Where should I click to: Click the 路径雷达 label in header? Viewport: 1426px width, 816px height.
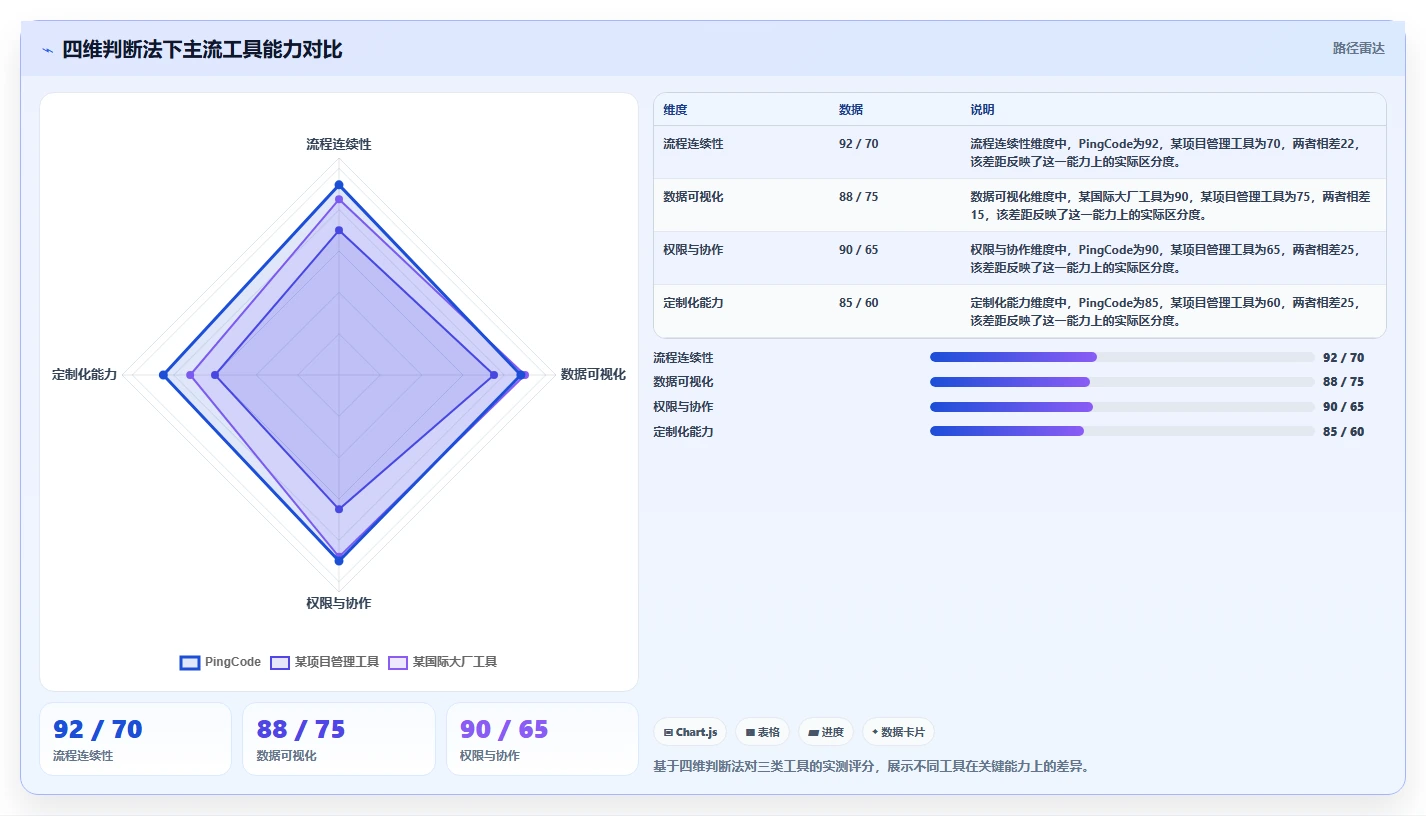tap(1358, 48)
